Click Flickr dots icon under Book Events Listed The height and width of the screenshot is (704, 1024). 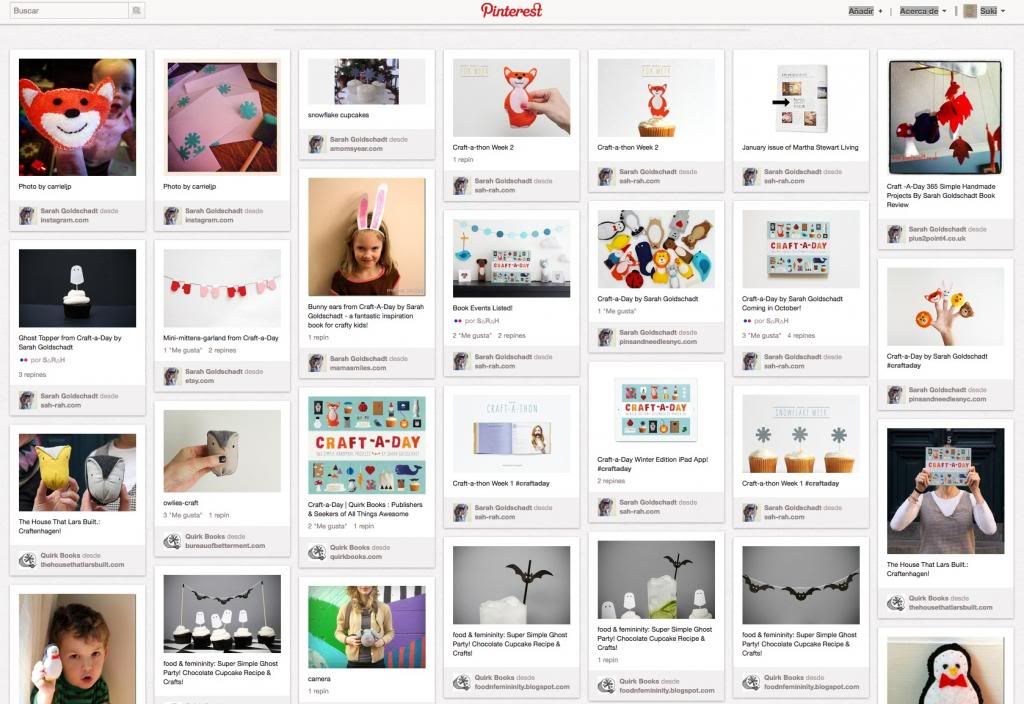tap(458, 321)
